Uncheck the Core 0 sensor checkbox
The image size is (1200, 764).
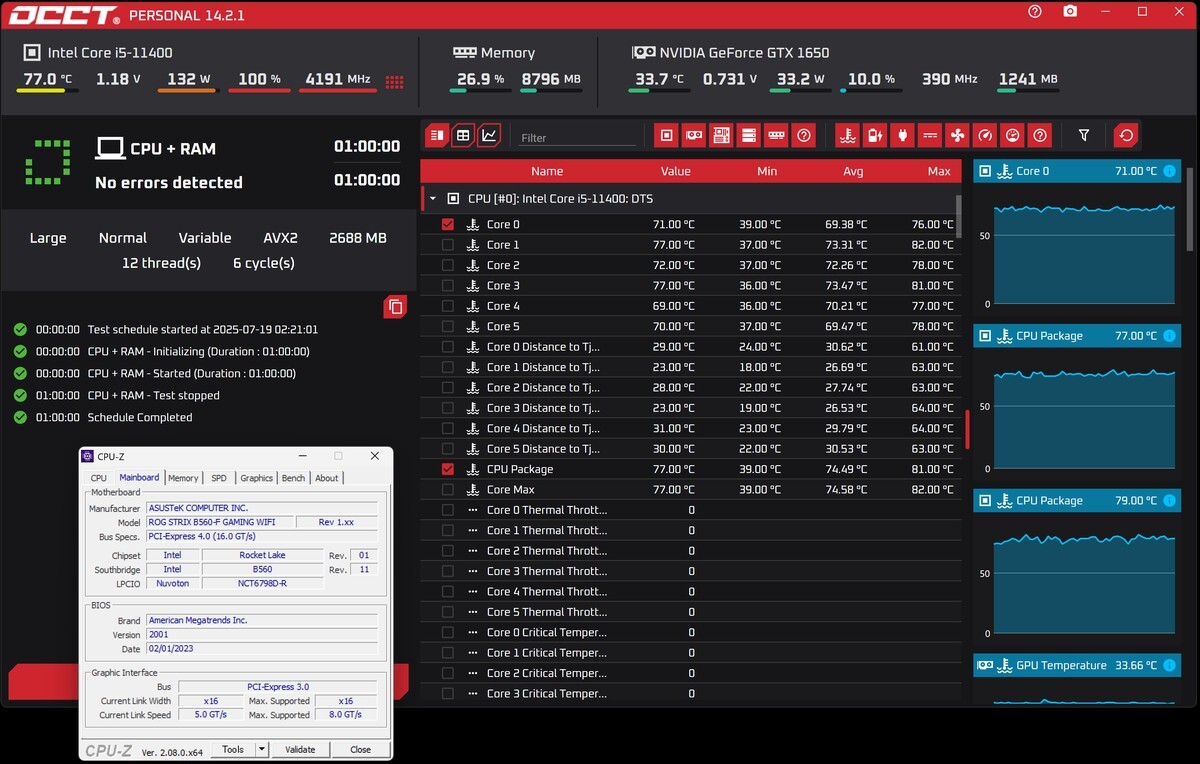pyautogui.click(x=447, y=225)
